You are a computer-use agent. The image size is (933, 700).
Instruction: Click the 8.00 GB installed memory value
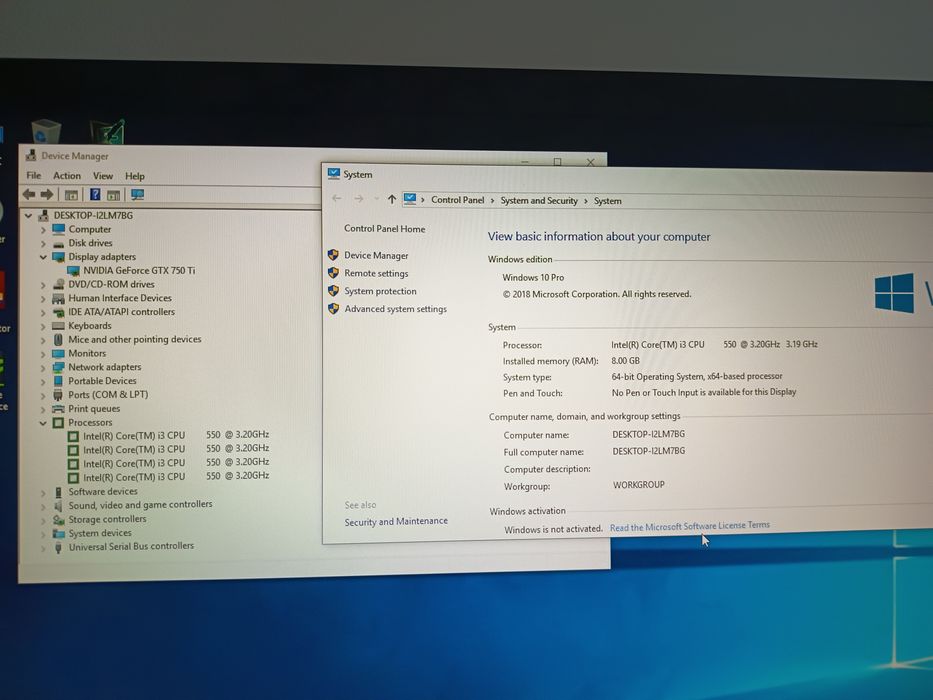(x=625, y=361)
